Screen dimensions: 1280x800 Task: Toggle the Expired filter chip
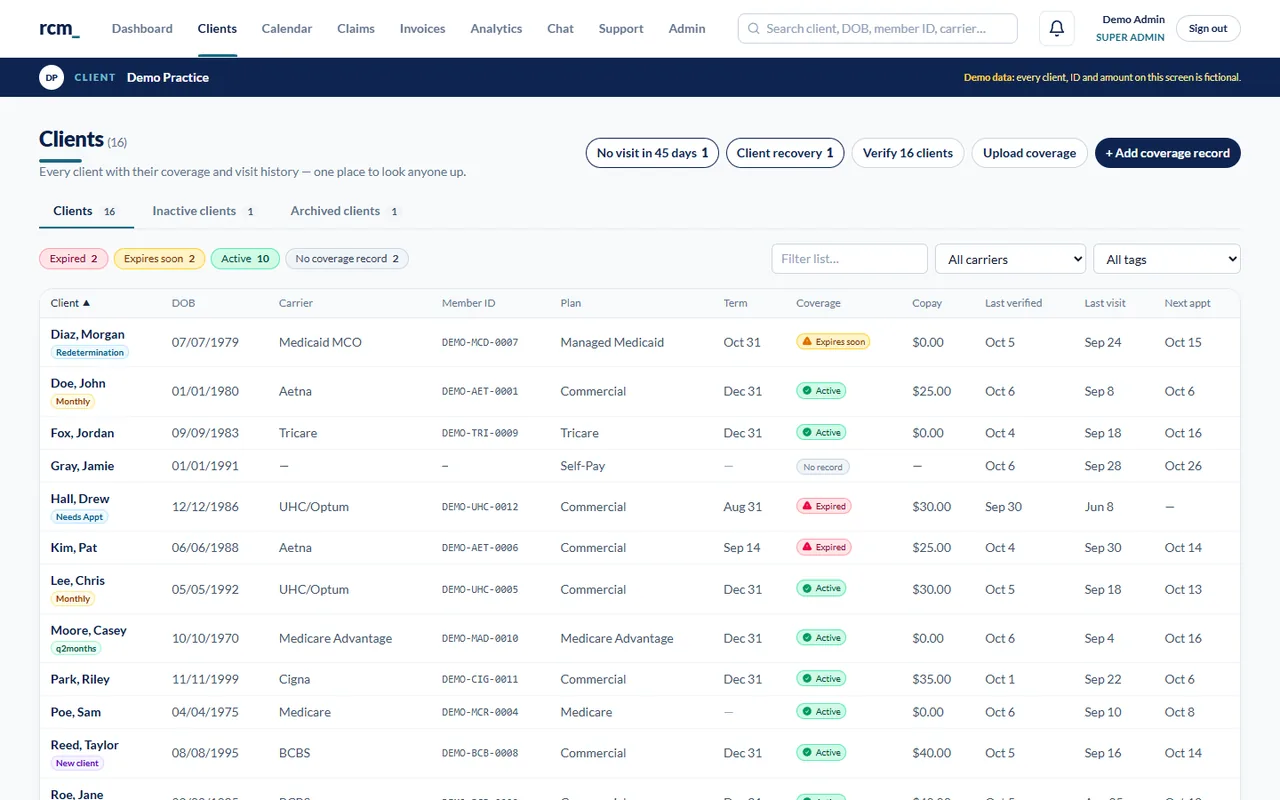(x=74, y=259)
